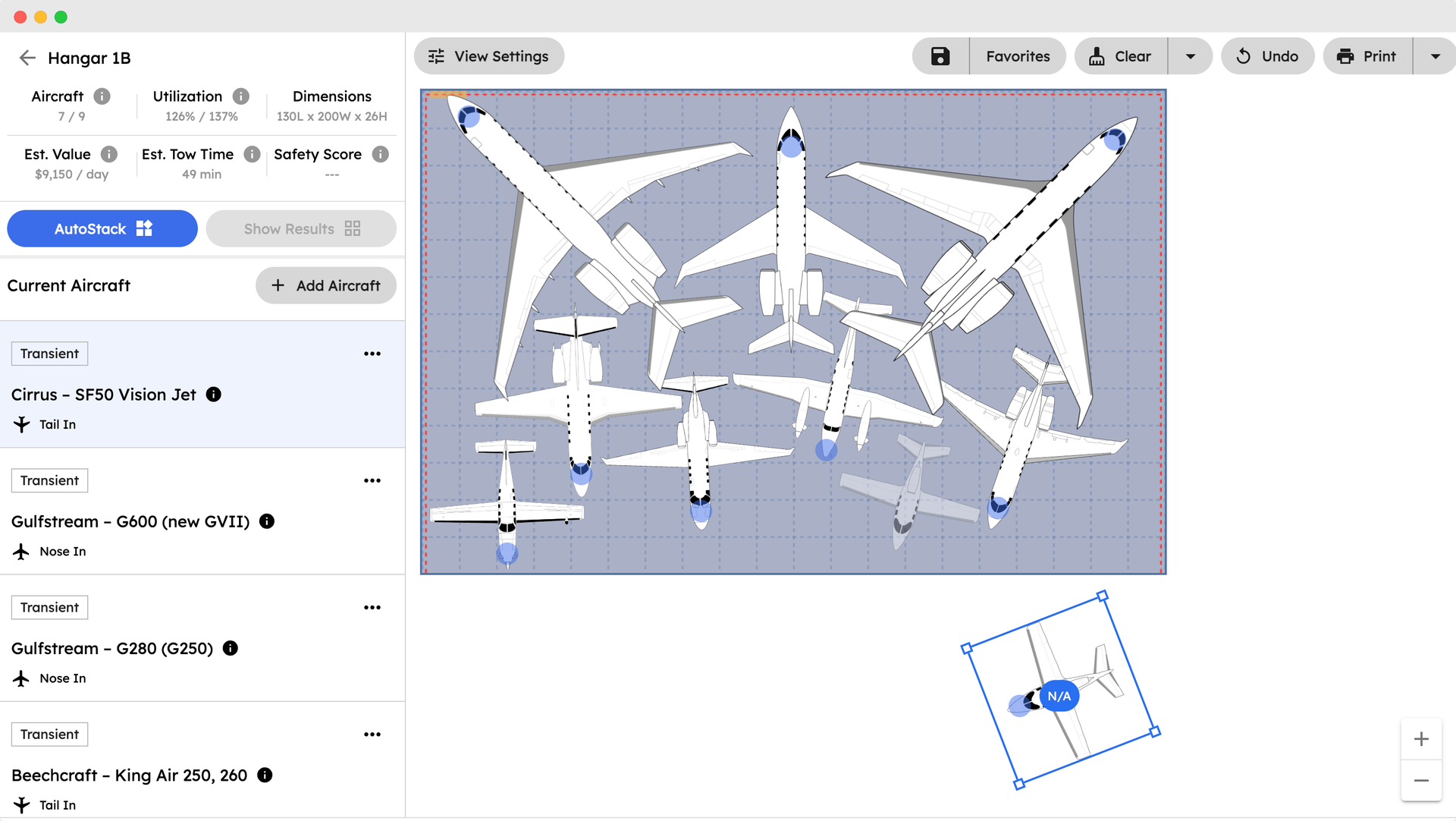Toggle Nose In orientation for Gulfstream G600
The width and height of the screenshot is (1456, 821).
pos(49,551)
